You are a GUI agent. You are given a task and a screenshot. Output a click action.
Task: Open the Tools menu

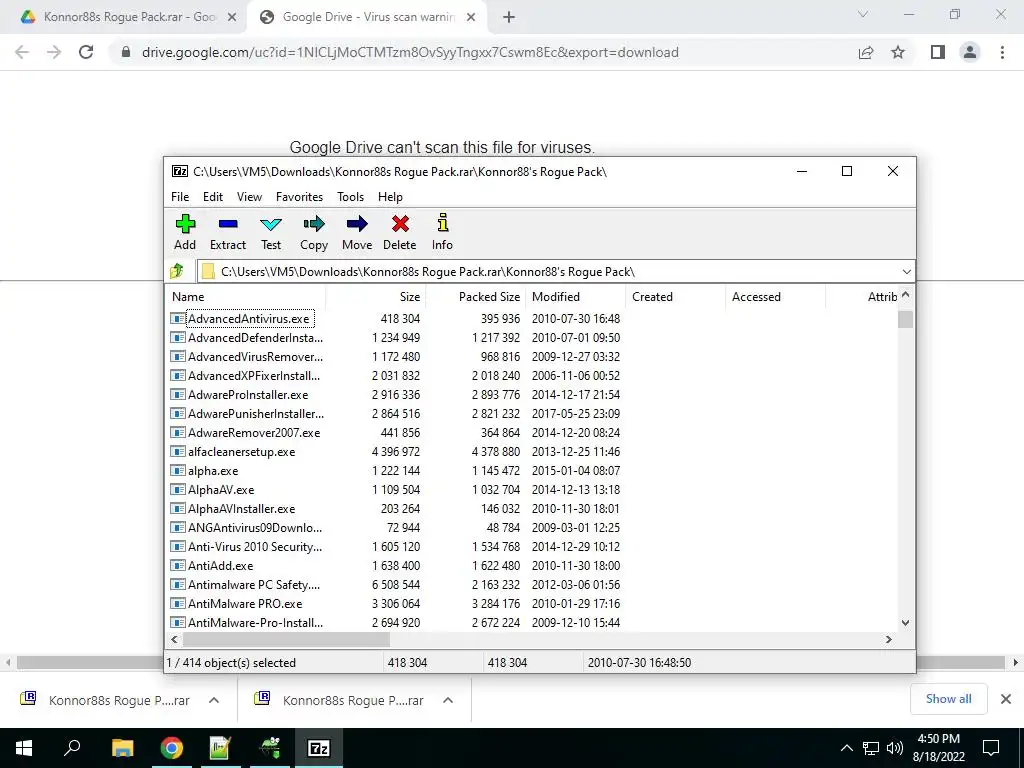pos(350,197)
